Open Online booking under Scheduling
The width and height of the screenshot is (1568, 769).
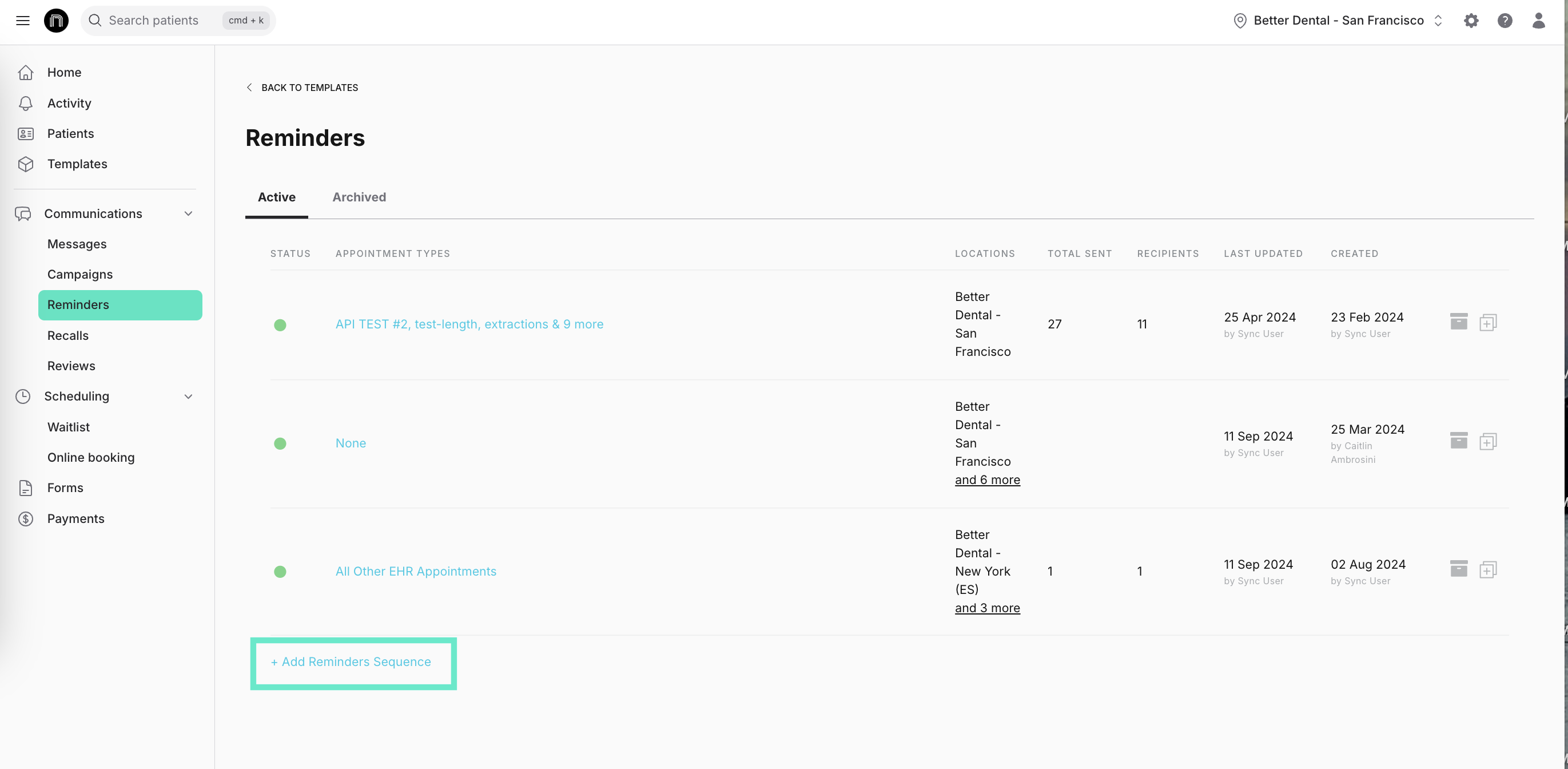(91, 458)
